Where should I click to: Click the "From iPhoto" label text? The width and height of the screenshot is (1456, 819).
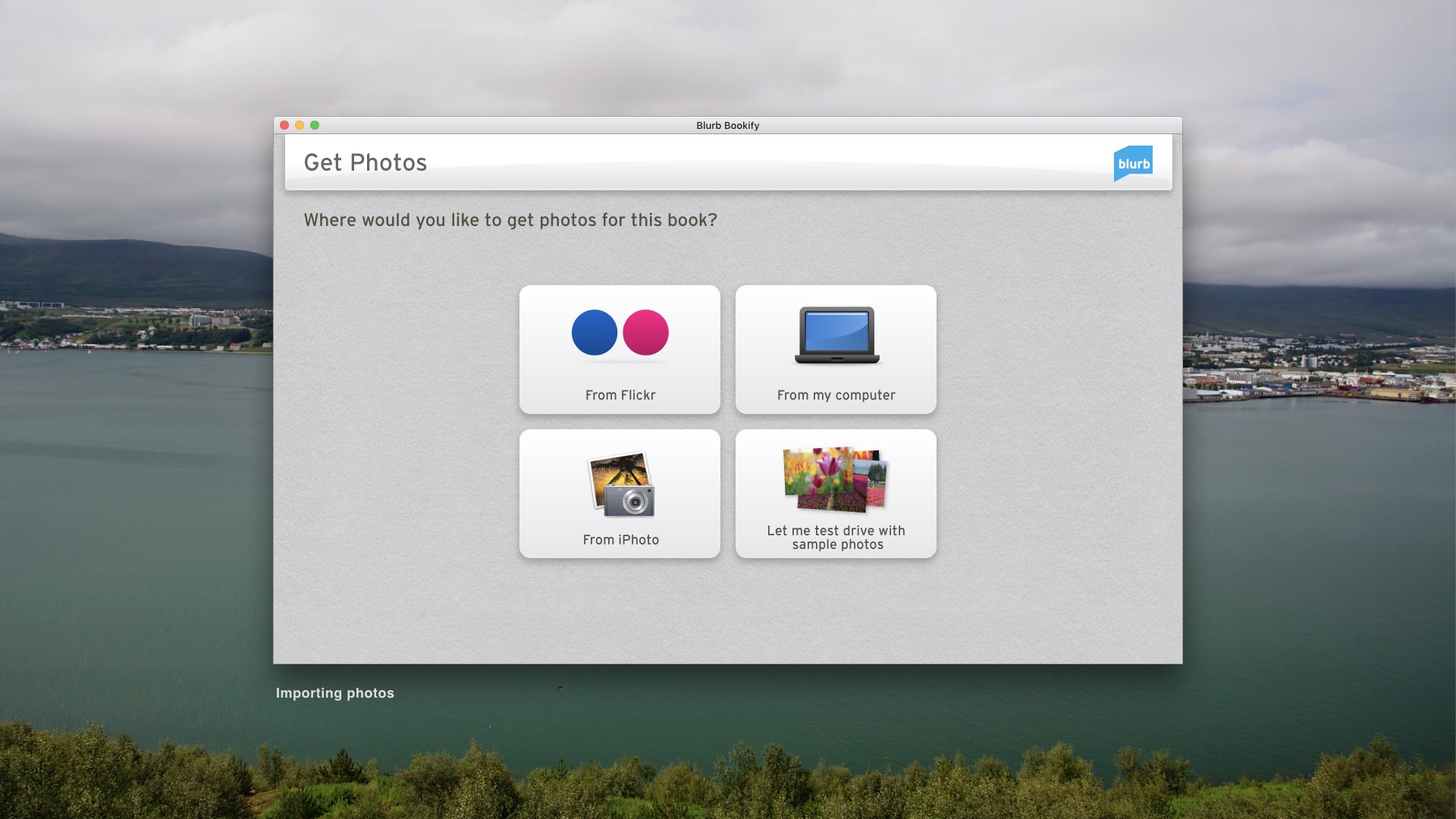[x=620, y=540]
